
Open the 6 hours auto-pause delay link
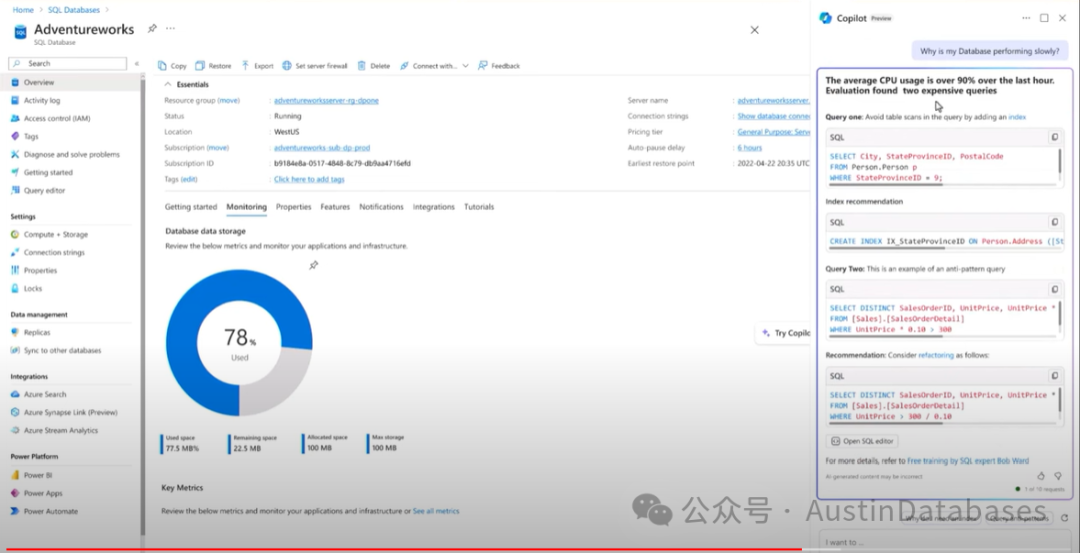[749, 148]
